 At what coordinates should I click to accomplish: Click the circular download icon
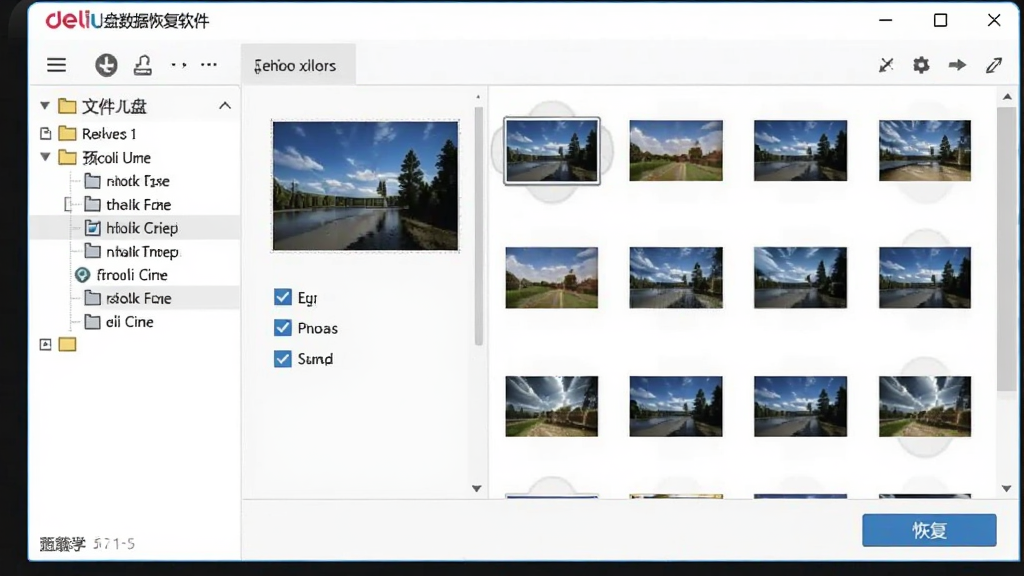click(x=106, y=65)
